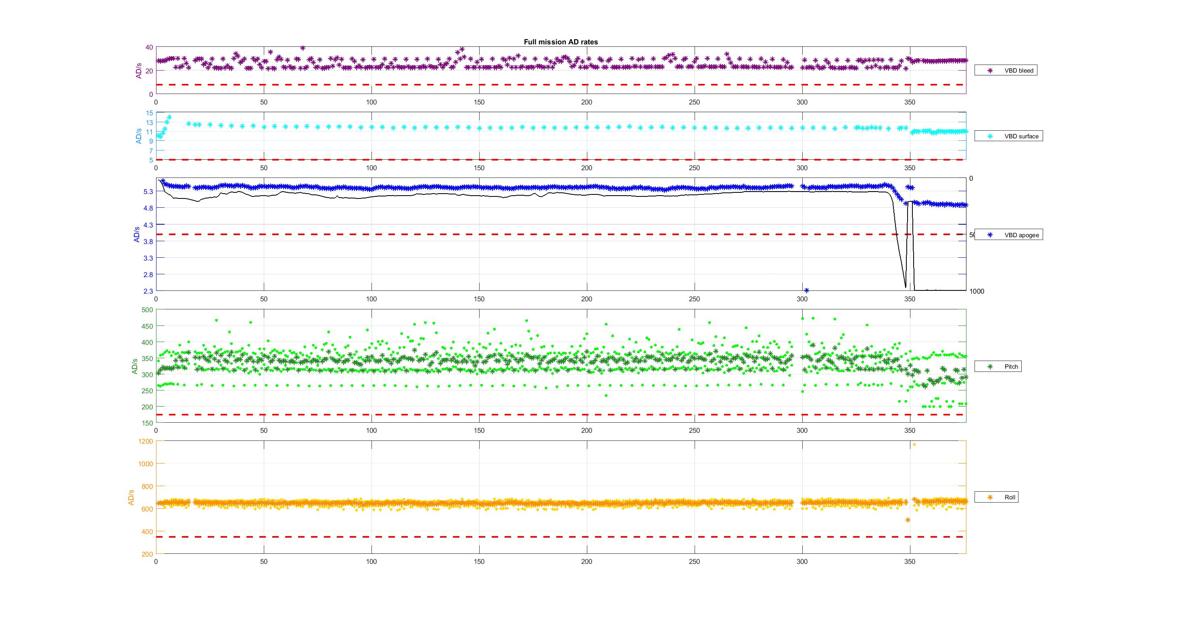Screen dimensions: 1200x622
Task: Click the 450 y-axis tick in Pitch plot
Action: click(x=147, y=326)
